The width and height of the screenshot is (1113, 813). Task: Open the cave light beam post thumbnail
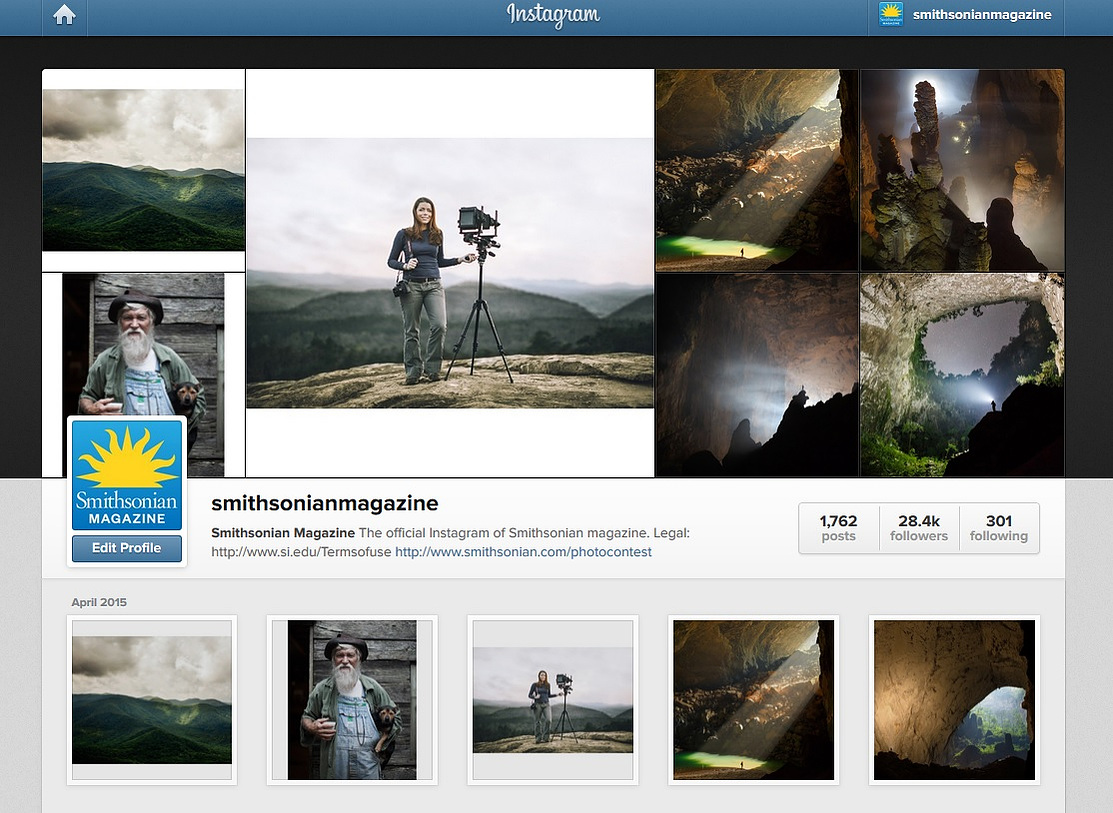pos(754,700)
